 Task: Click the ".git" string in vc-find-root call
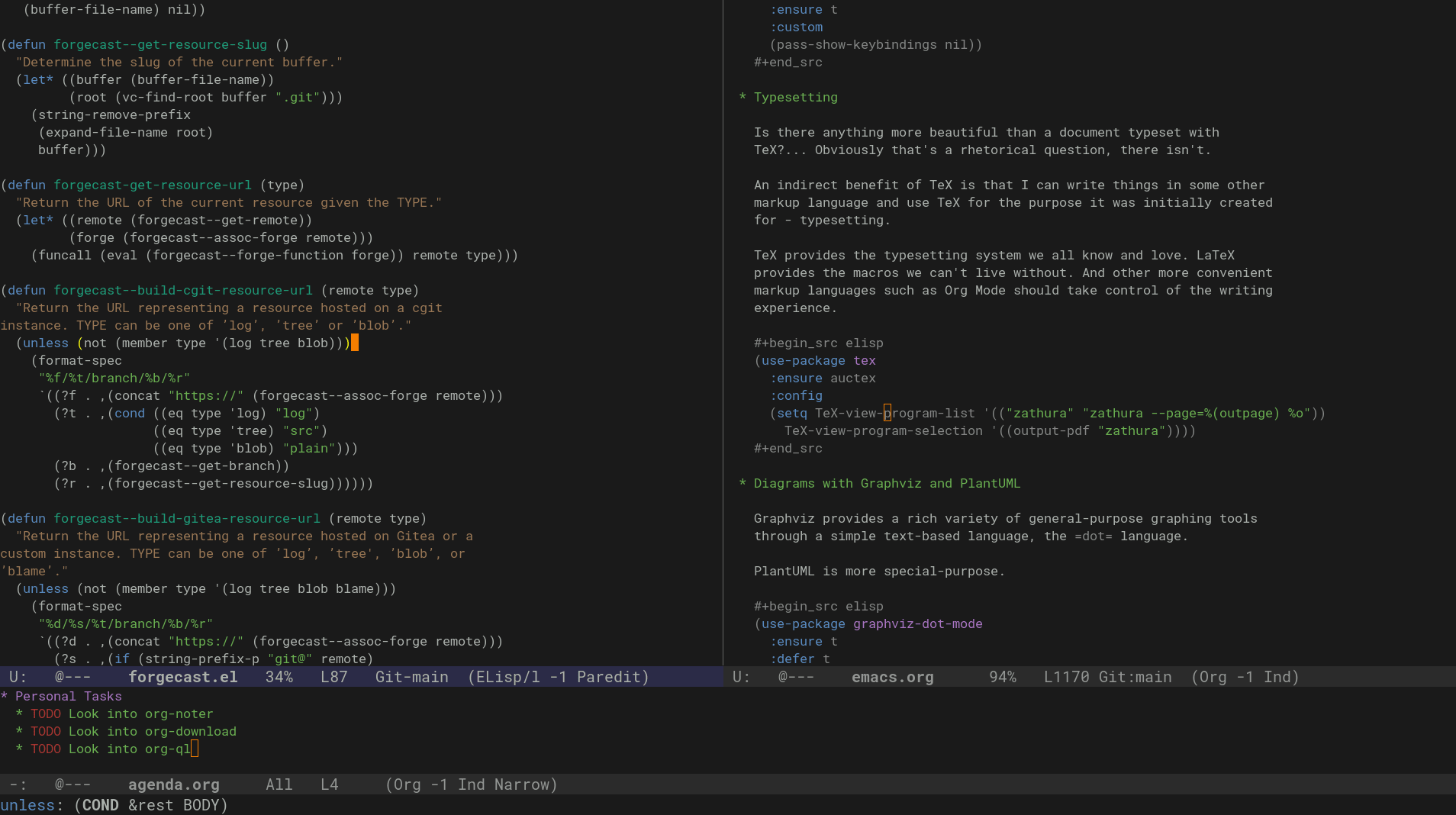pyautogui.click(x=298, y=97)
